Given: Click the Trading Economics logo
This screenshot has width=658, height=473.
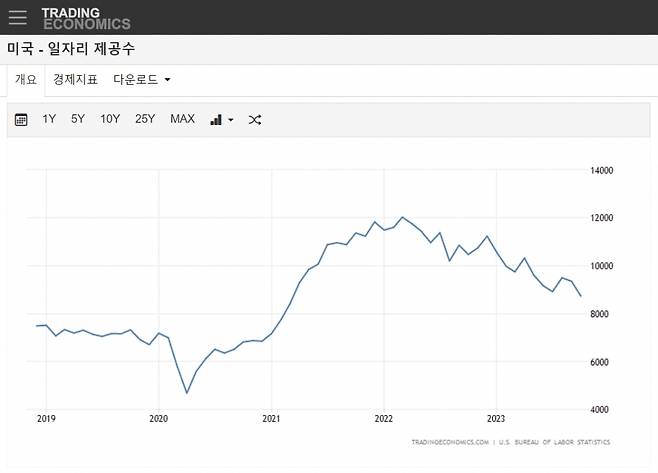Looking at the screenshot, I should 86,18.
